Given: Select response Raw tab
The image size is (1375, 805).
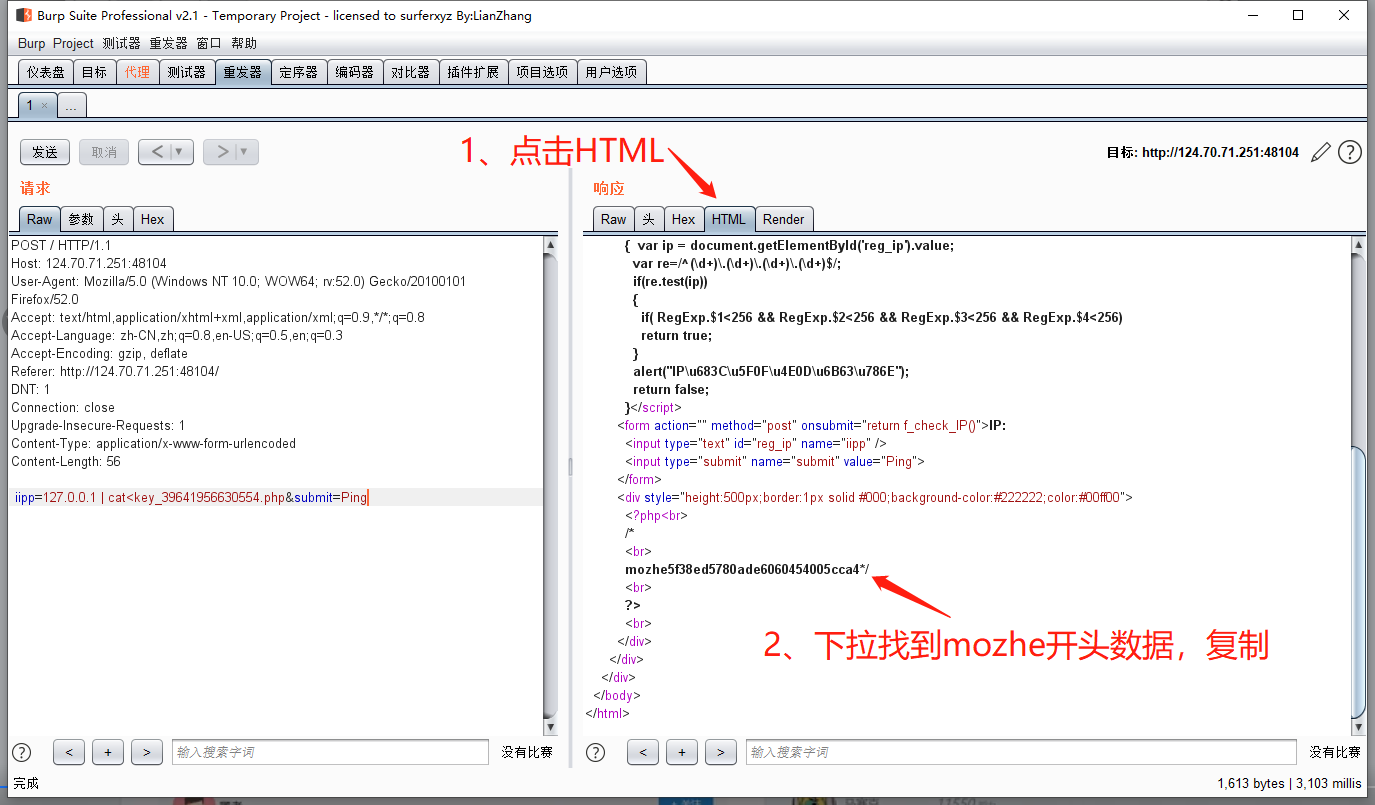Looking at the screenshot, I should pyautogui.click(x=613, y=219).
